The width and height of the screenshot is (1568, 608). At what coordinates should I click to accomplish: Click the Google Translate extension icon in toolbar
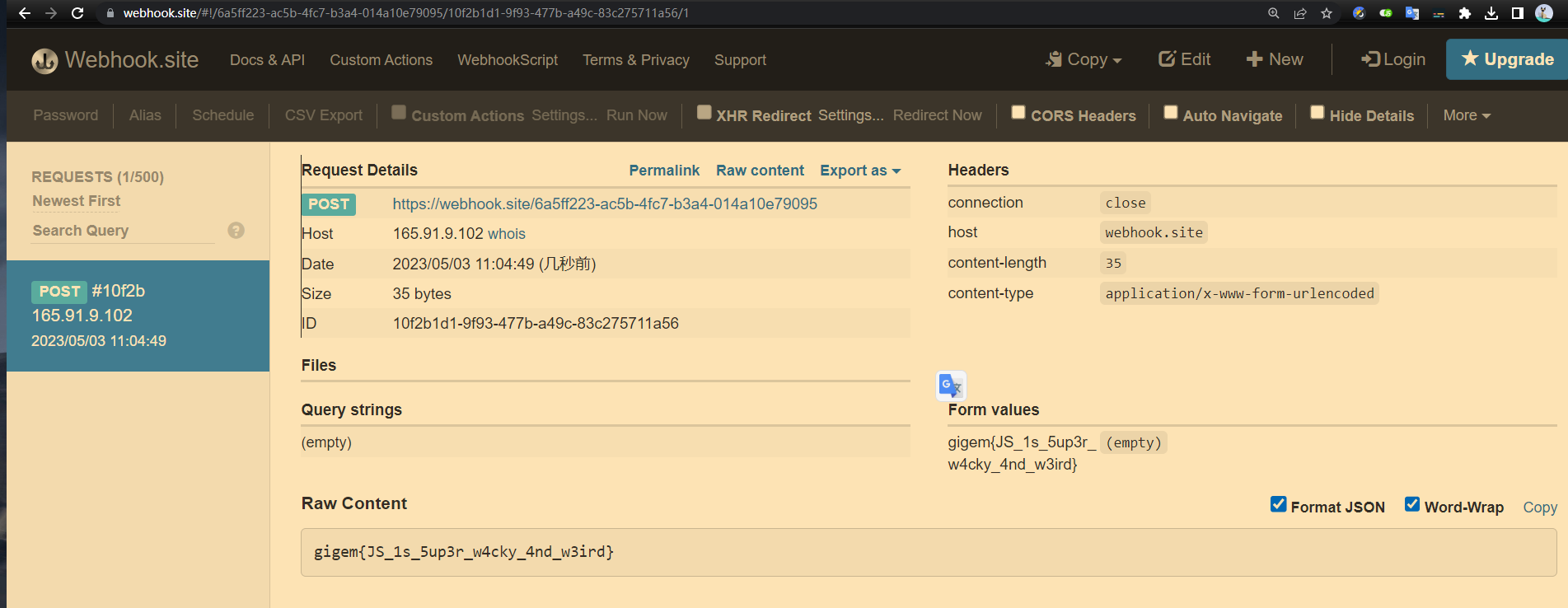(1412, 13)
